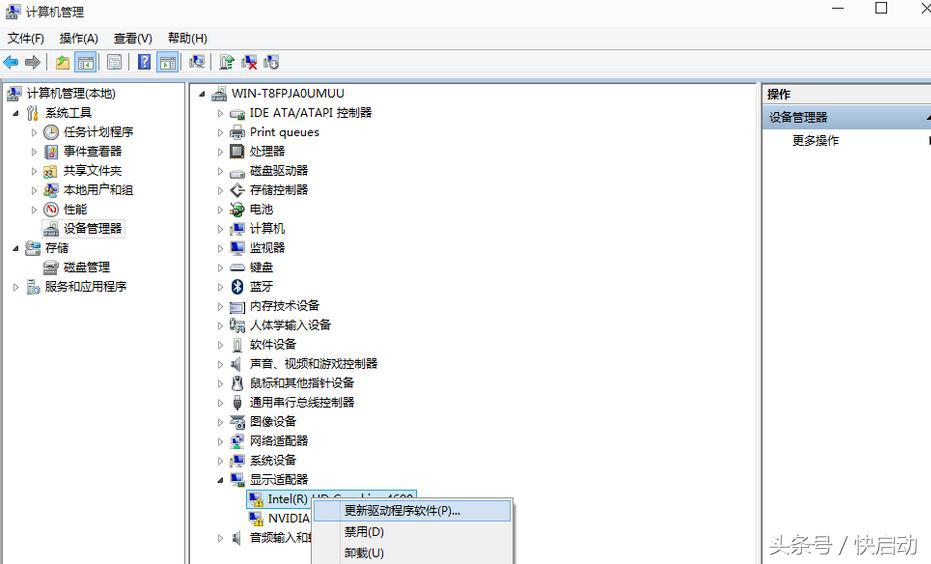931x564 pixels.
Task: Collapse the 存储 node
Action: pos(16,248)
